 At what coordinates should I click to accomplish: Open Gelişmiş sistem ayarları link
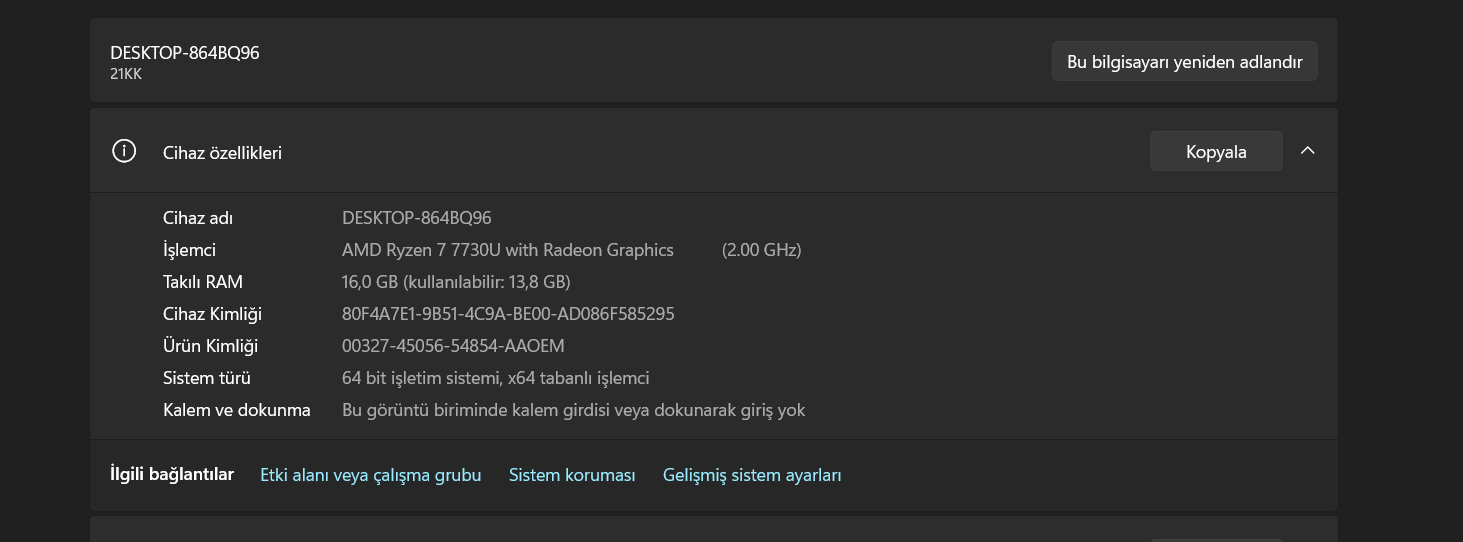pos(752,475)
